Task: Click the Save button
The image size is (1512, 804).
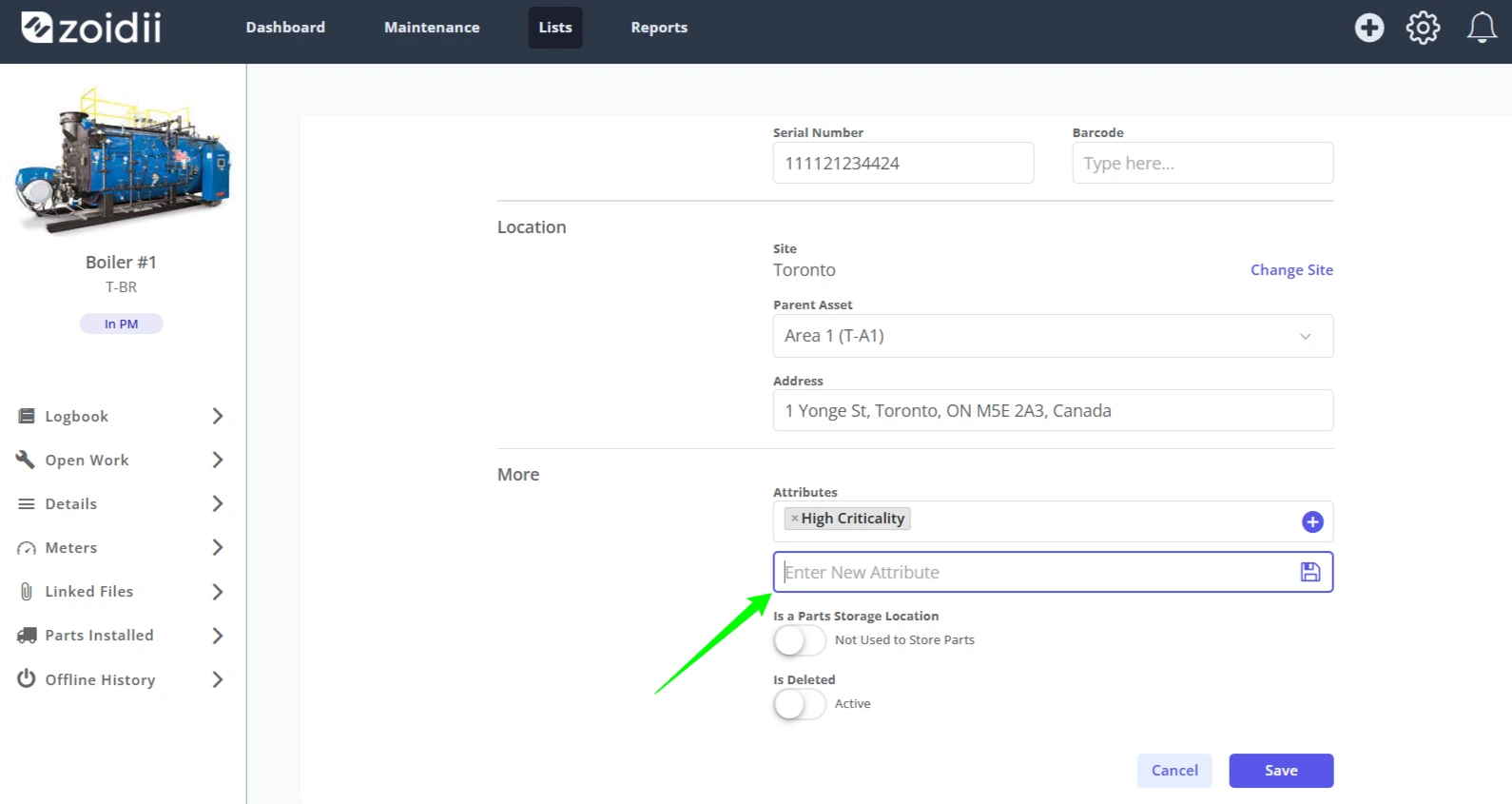Action: [1281, 771]
